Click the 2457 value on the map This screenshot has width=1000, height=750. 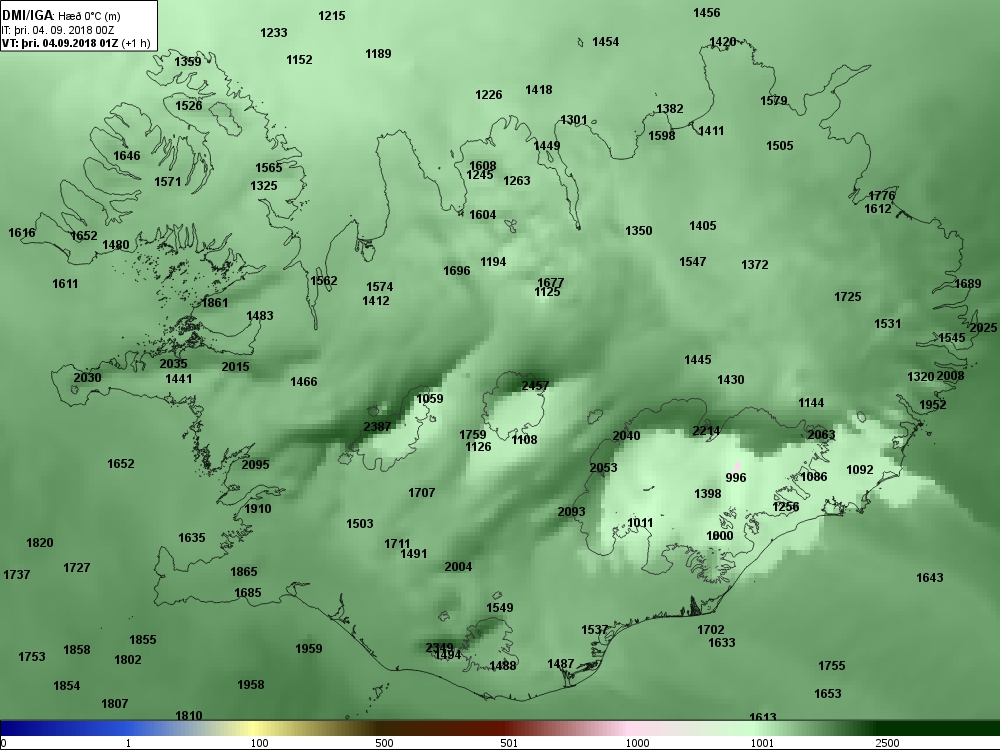point(535,385)
